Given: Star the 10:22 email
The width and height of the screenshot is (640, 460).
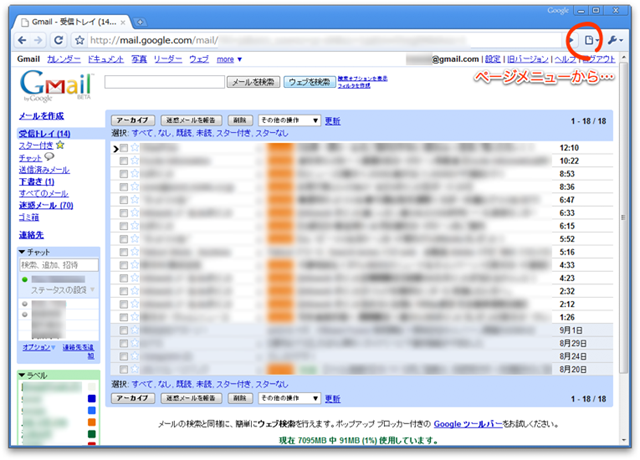Looking at the screenshot, I should [x=135, y=160].
